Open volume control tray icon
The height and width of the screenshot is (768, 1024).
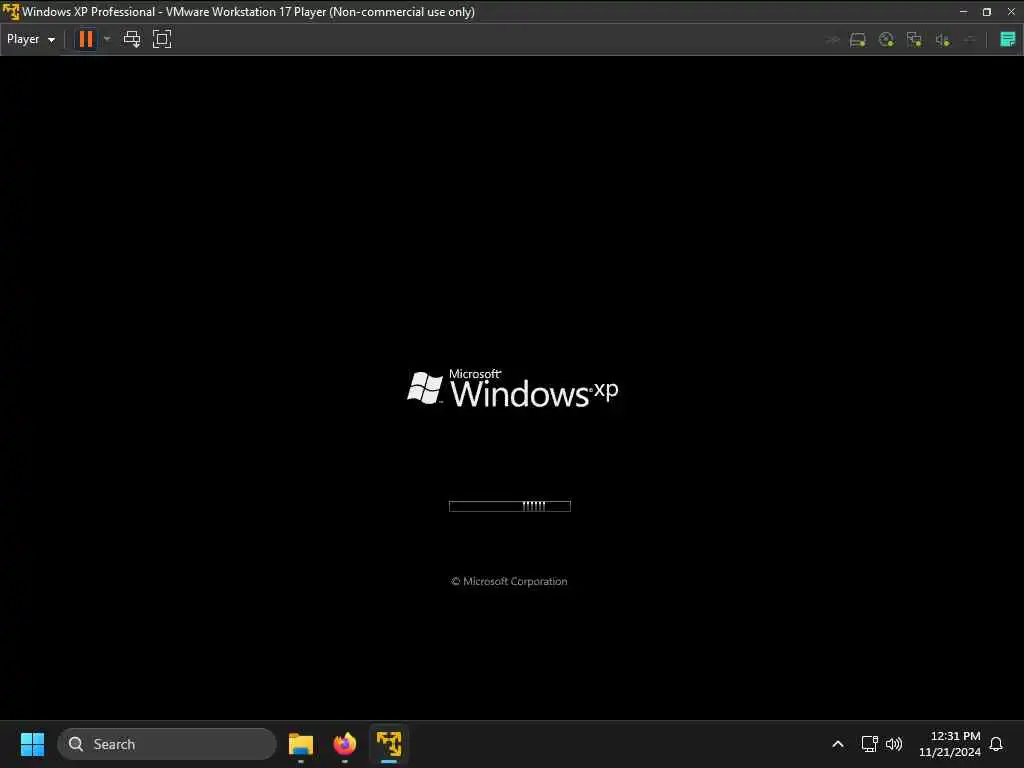point(894,744)
